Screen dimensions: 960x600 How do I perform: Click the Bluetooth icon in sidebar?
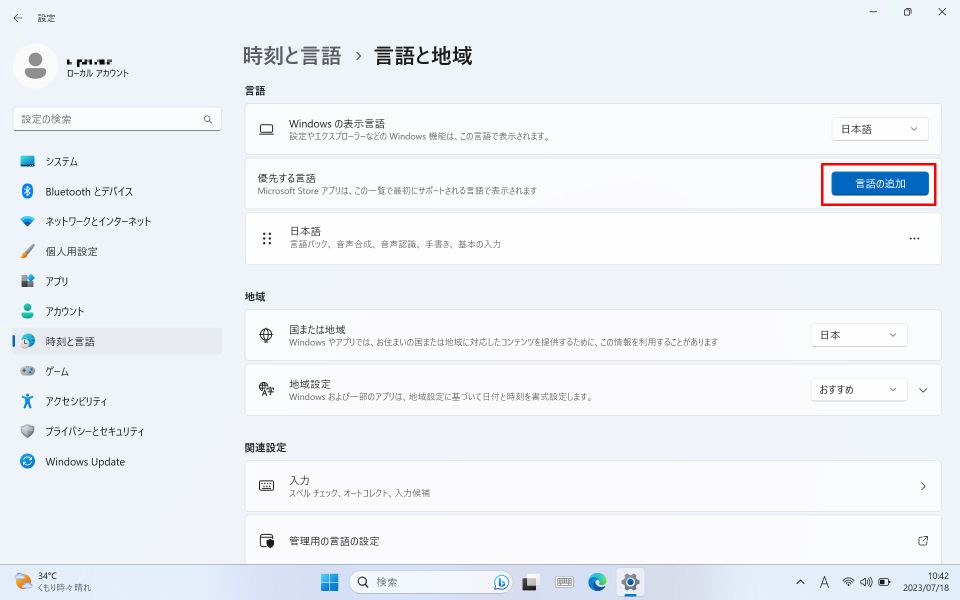coord(28,191)
